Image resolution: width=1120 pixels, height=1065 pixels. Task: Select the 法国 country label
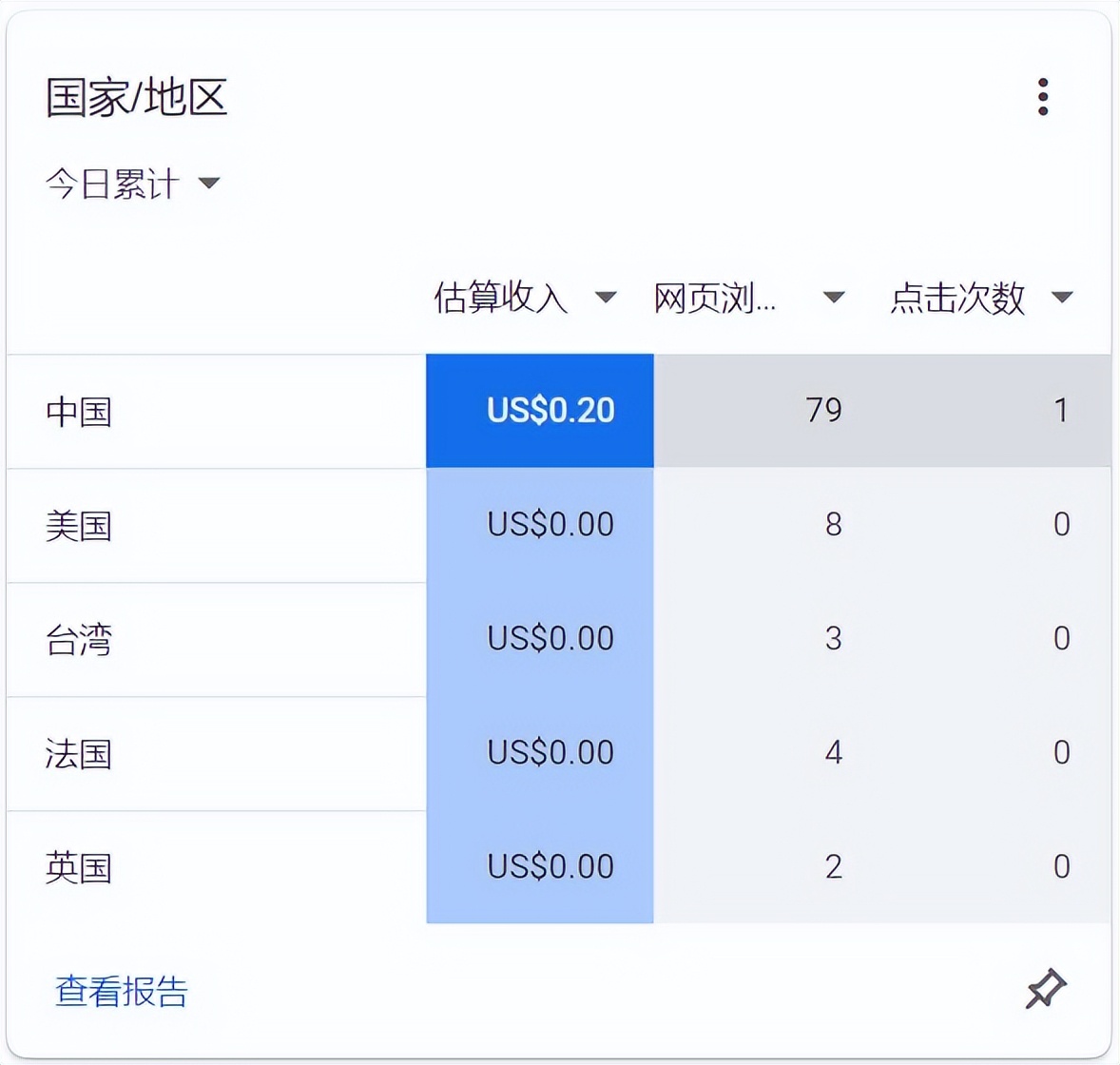point(80,753)
